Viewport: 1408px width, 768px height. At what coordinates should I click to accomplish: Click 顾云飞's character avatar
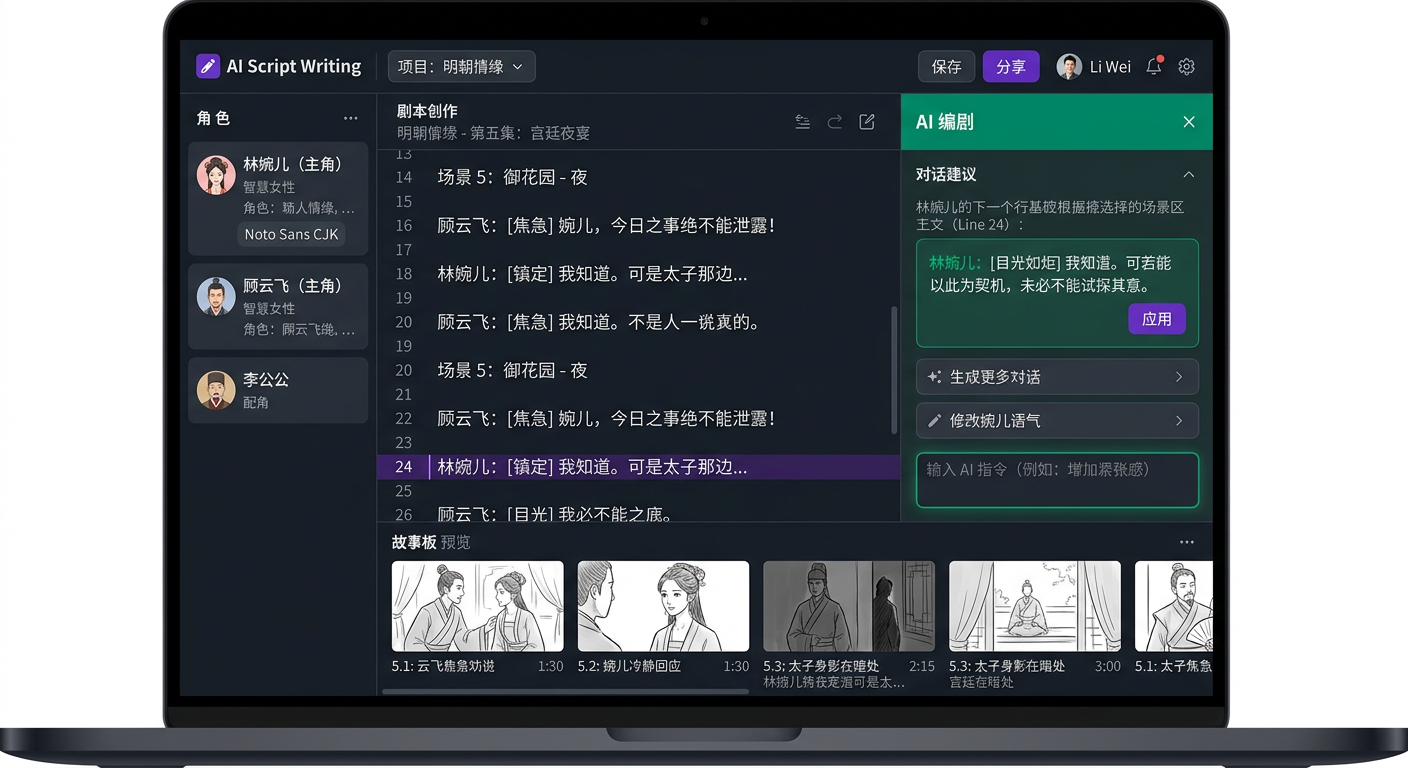[216, 297]
